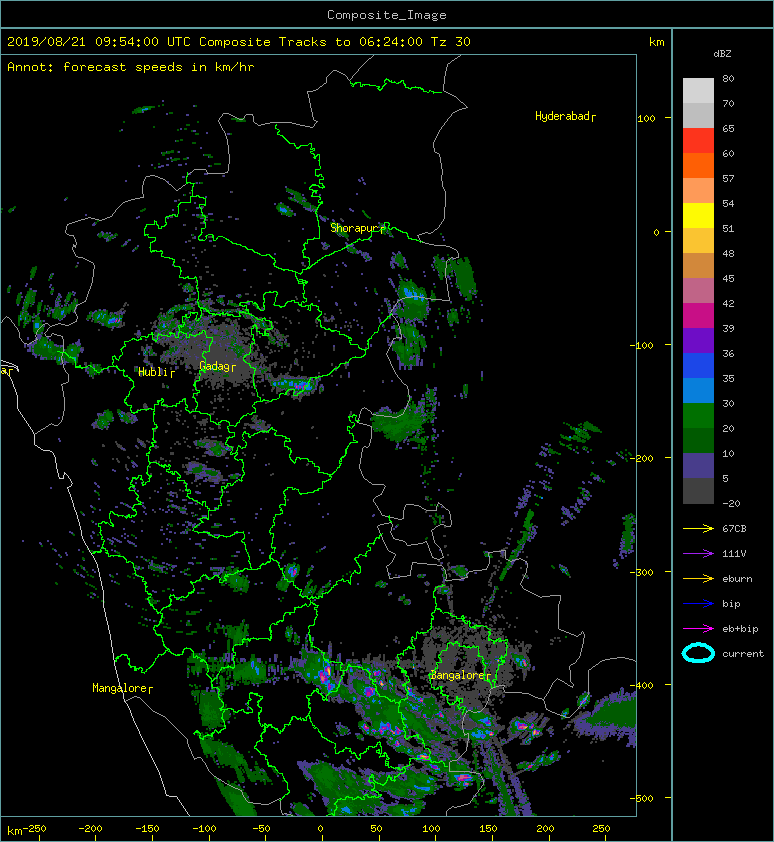Select the Bangalore city label
The image size is (774, 842).
click(460, 675)
